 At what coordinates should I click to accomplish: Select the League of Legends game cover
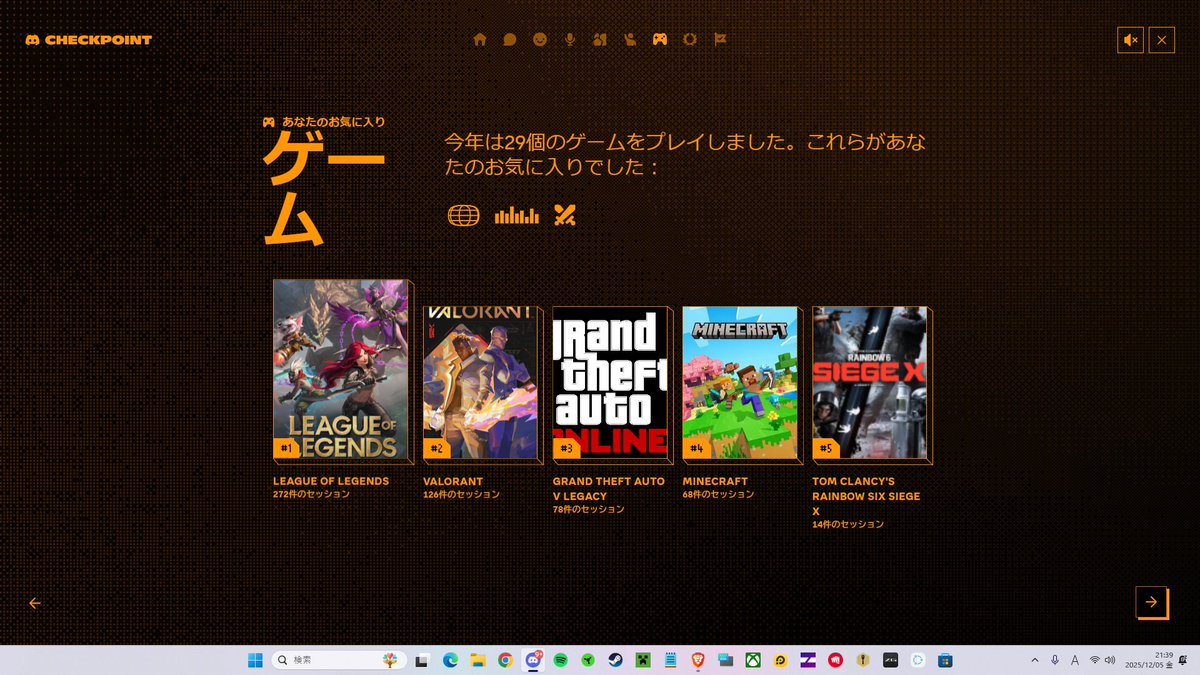coord(340,369)
